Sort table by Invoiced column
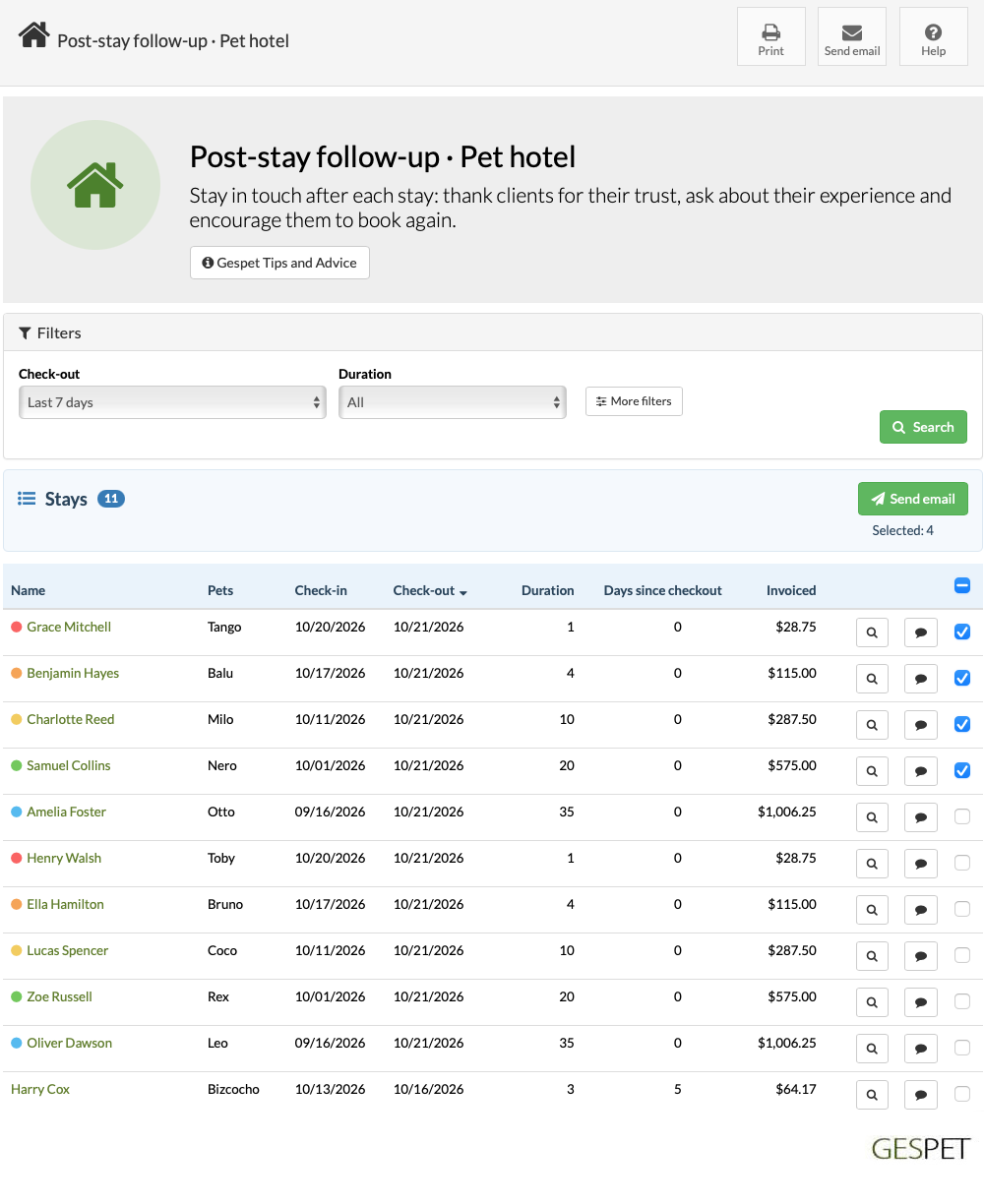The image size is (984, 1204). (x=791, y=590)
